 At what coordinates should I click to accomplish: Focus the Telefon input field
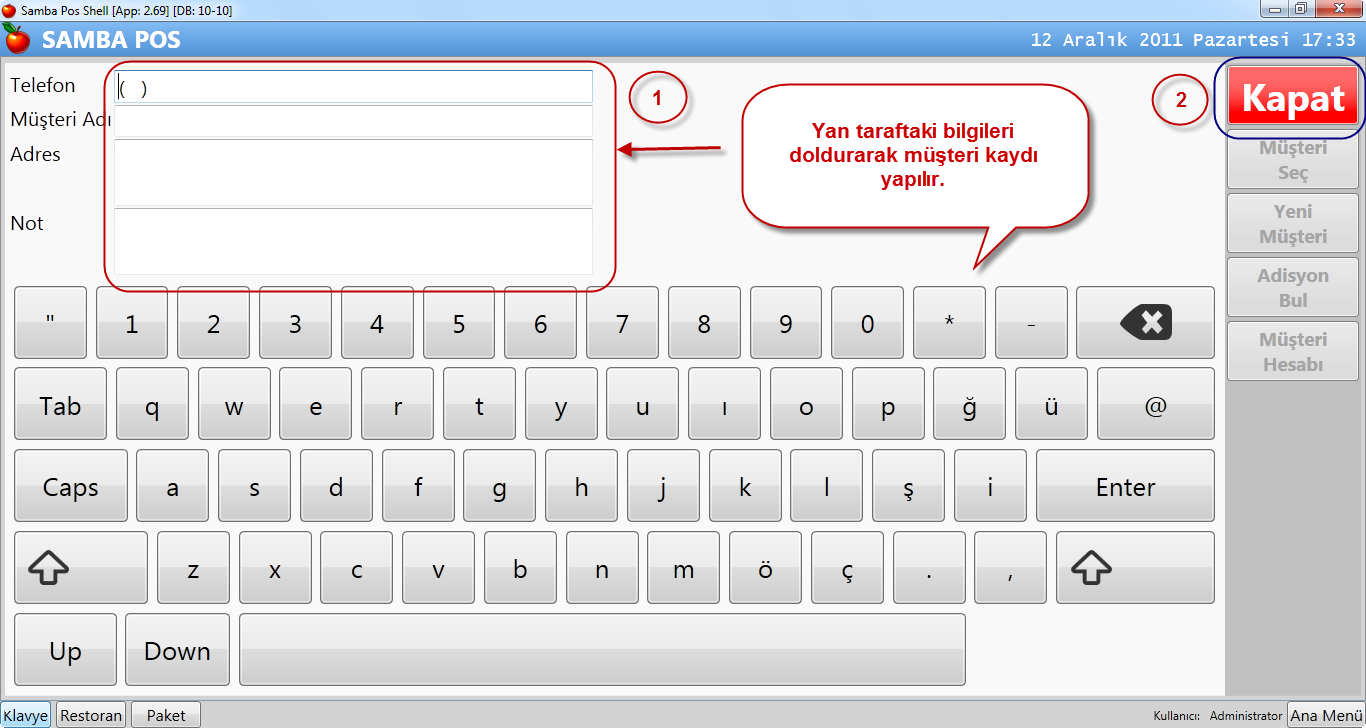[354, 87]
